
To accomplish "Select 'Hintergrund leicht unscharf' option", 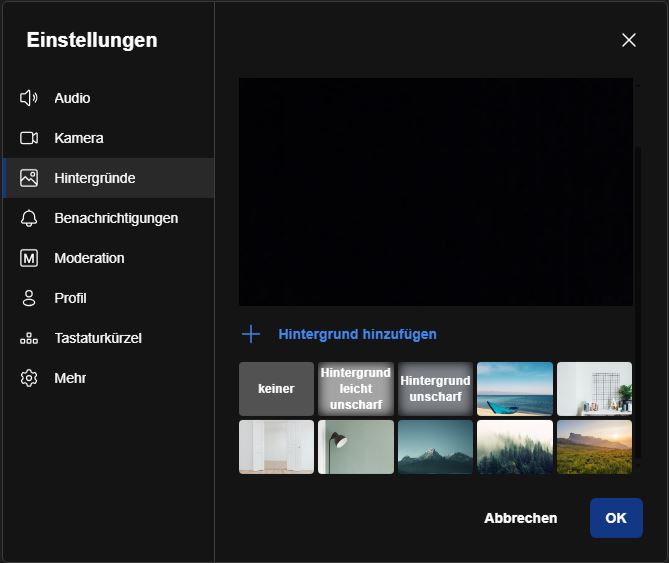I will 355,389.
